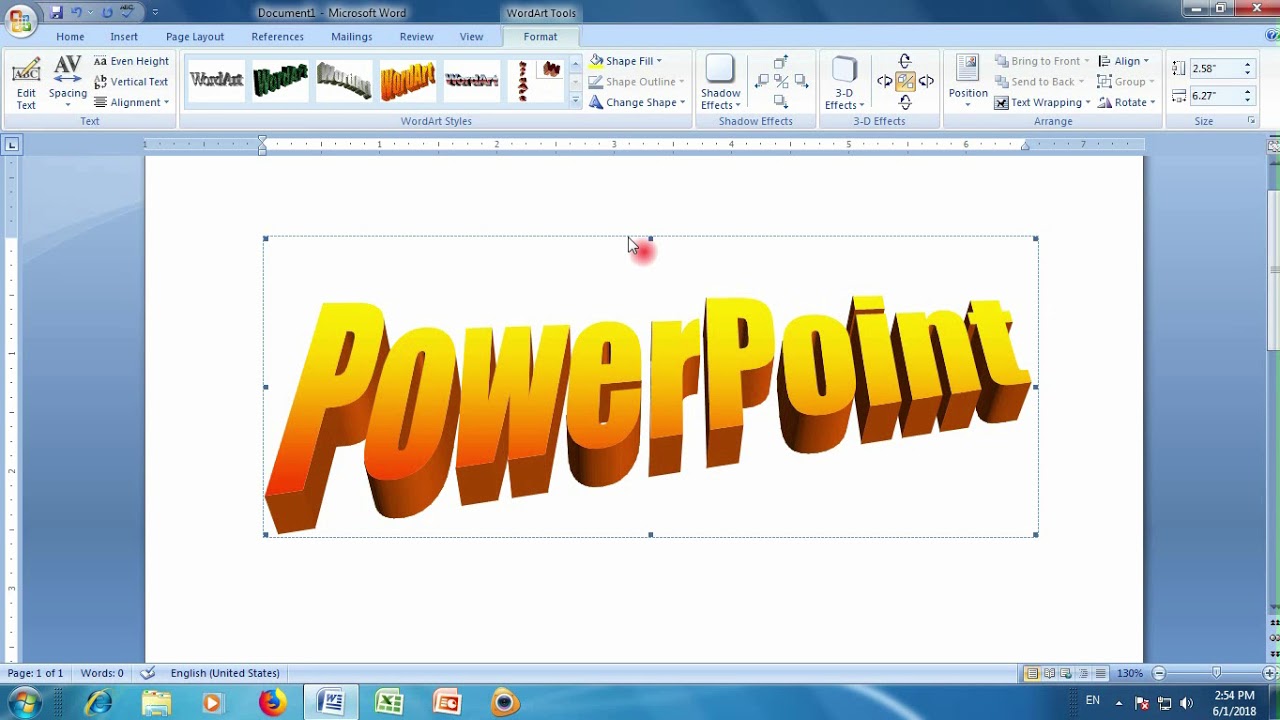
Task: Open the View ribbon tab
Action: point(472,37)
